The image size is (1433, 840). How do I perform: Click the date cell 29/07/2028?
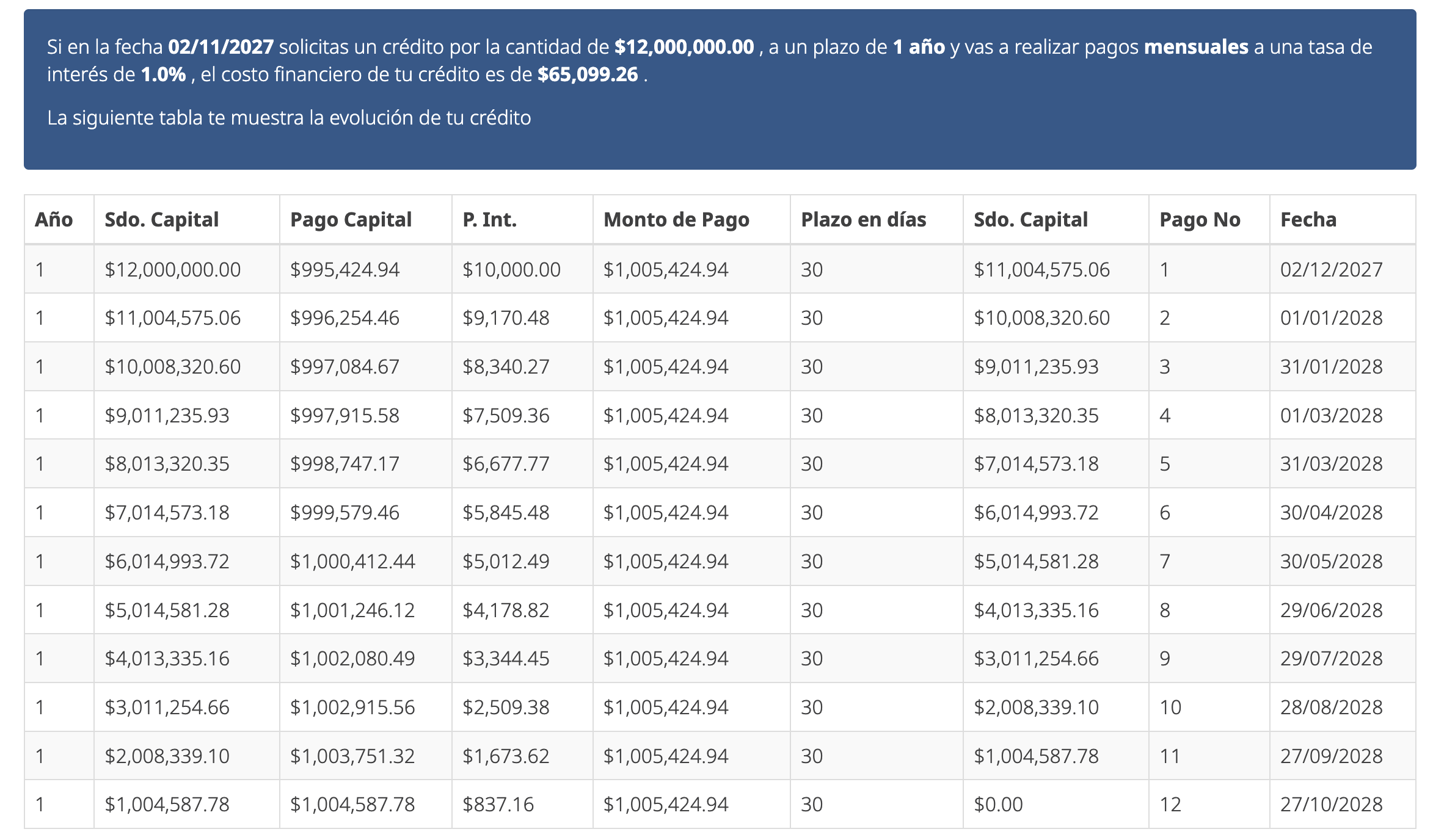[1343, 658]
